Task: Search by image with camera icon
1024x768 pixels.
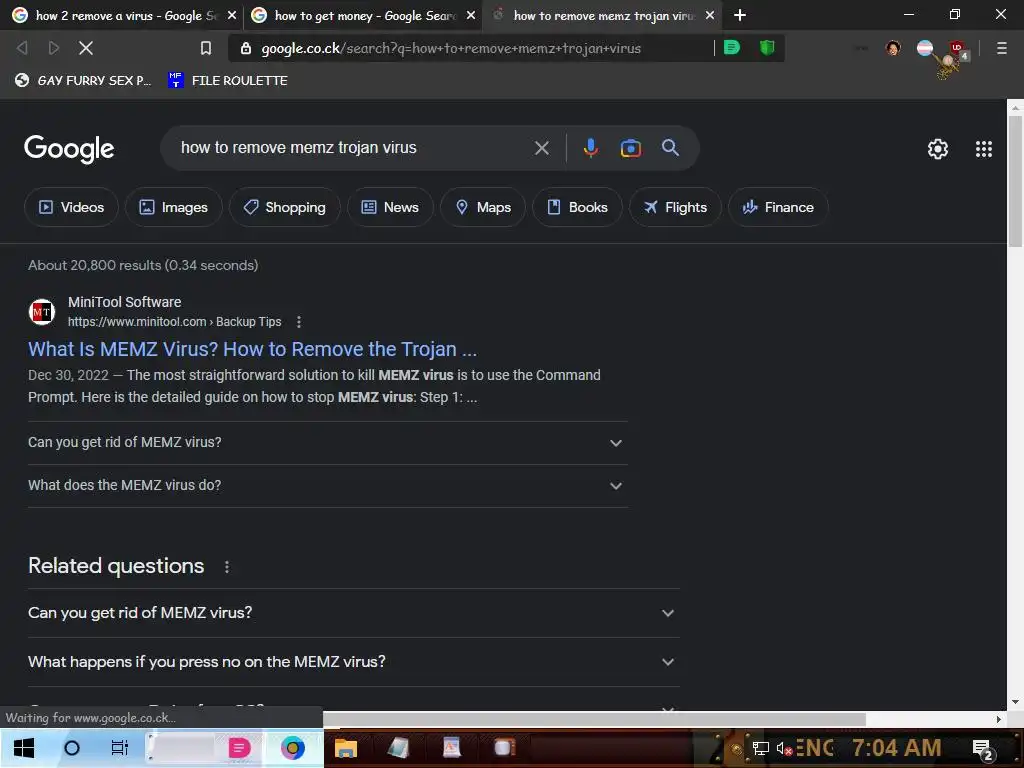Action: [630, 148]
